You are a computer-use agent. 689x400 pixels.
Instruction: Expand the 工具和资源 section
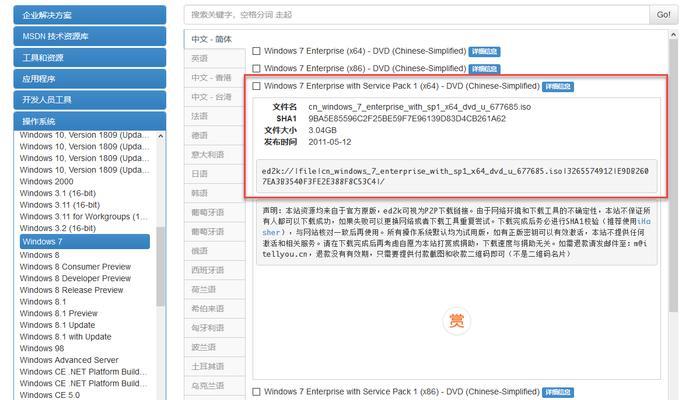pyautogui.click(x=90, y=58)
